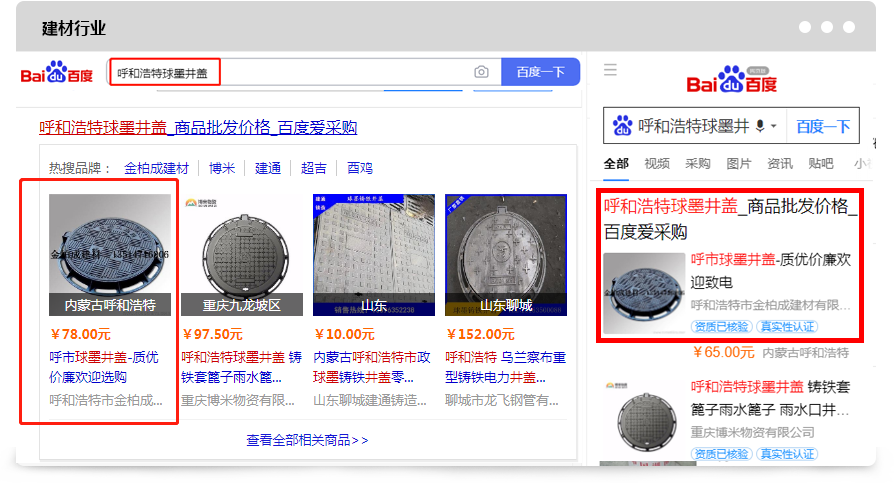Screen dimensions: 894x483
Task: Switch to the 视频 tab
Action: [657, 163]
